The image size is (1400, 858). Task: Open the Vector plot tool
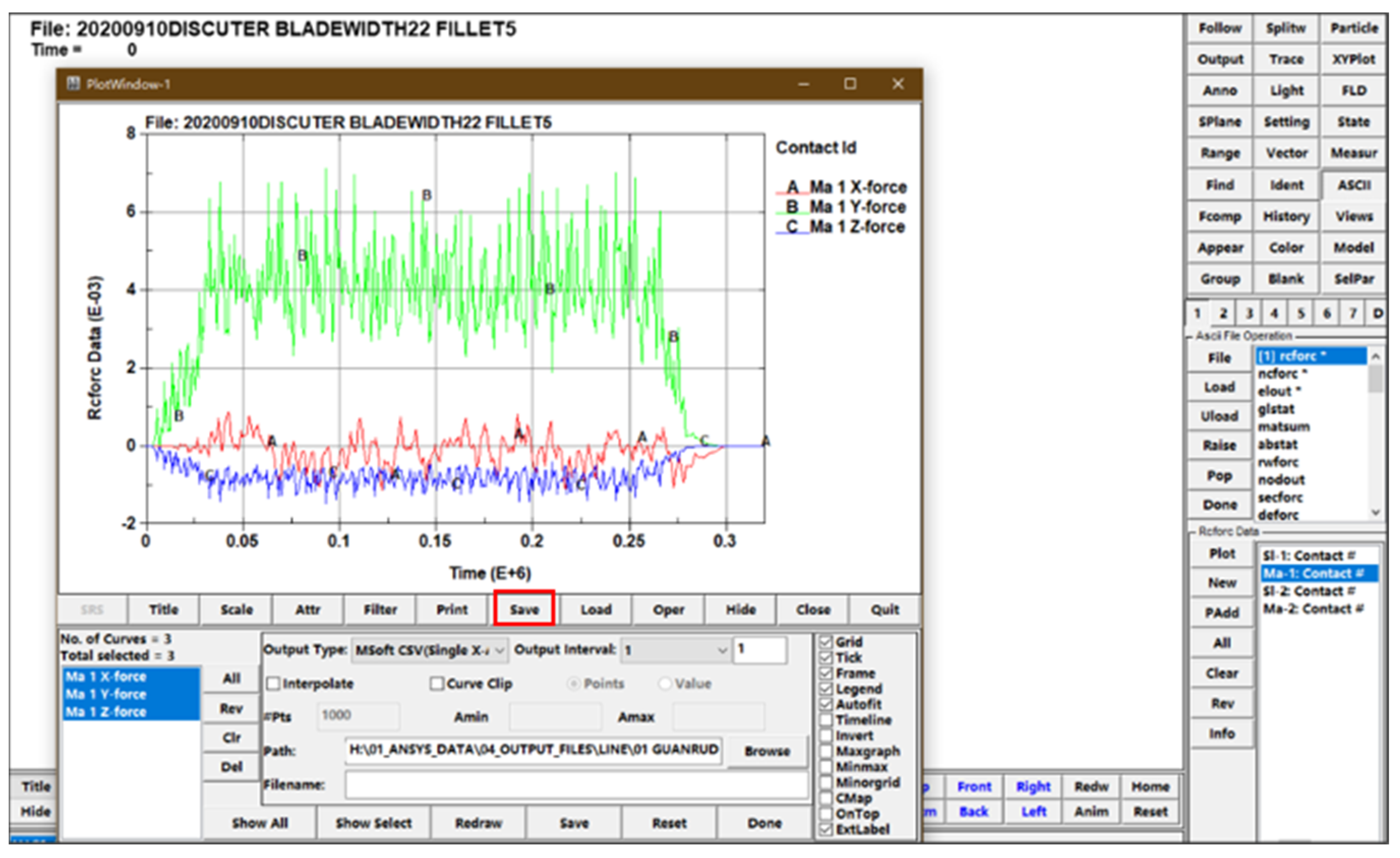pos(1287,154)
